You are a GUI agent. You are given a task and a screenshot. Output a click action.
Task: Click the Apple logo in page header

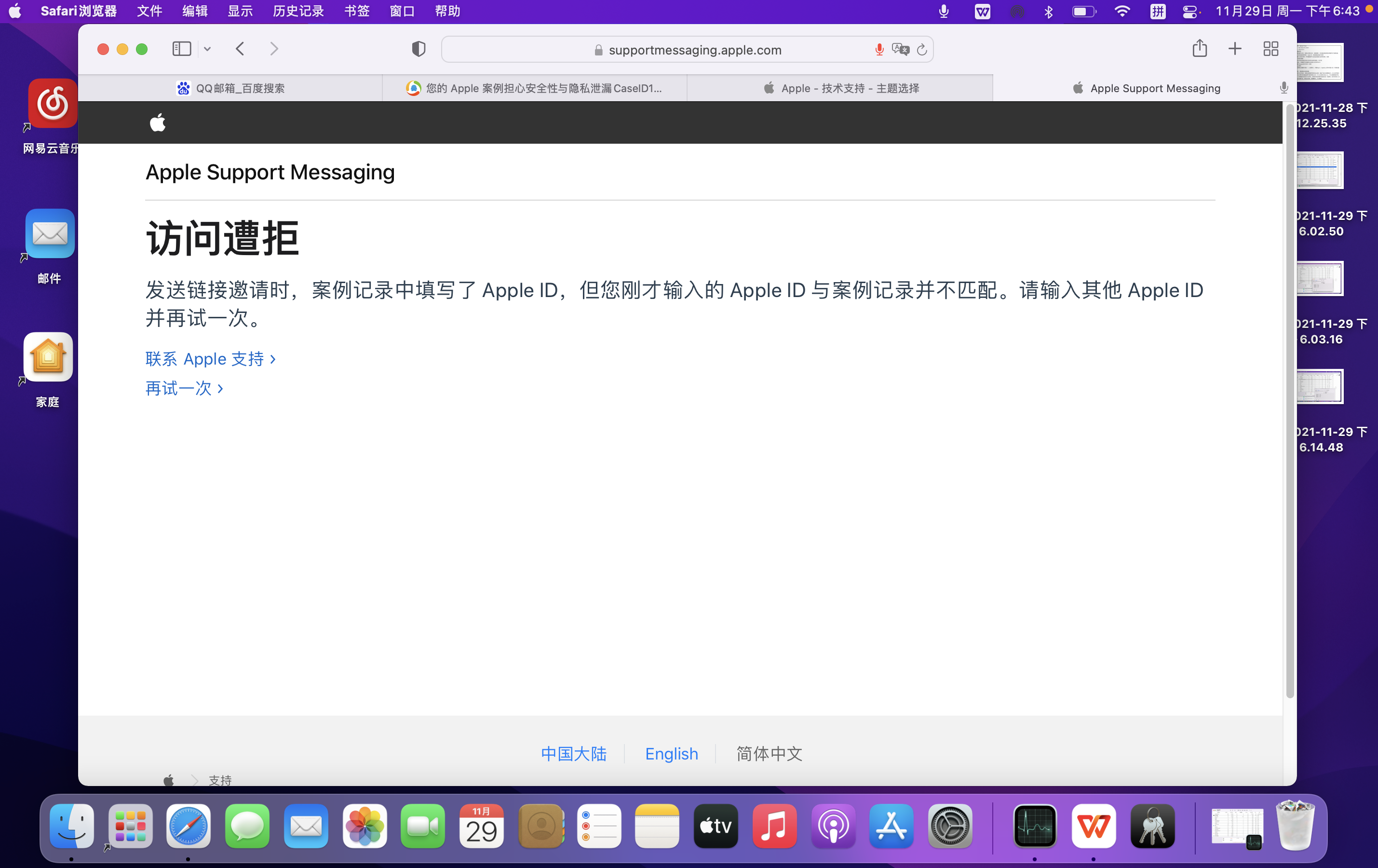tap(158, 122)
